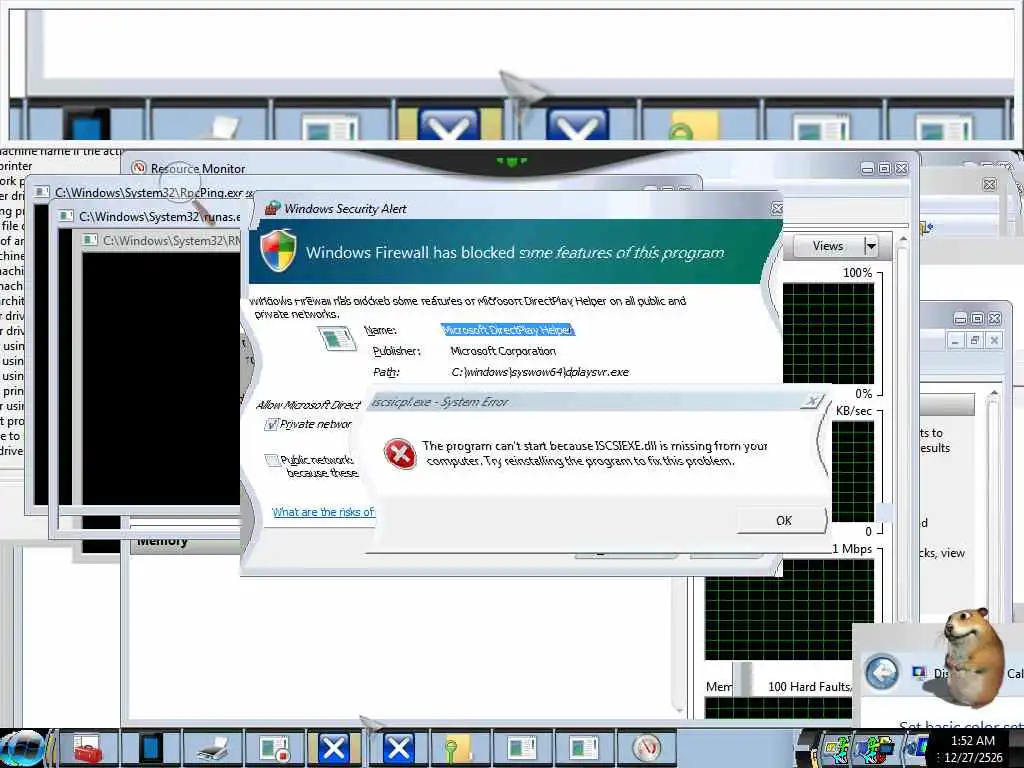Image resolution: width=1024 pixels, height=768 pixels.
Task: Click the highlighted Microsoft DirectPlay Helper name field
Action: coord(507,330)
